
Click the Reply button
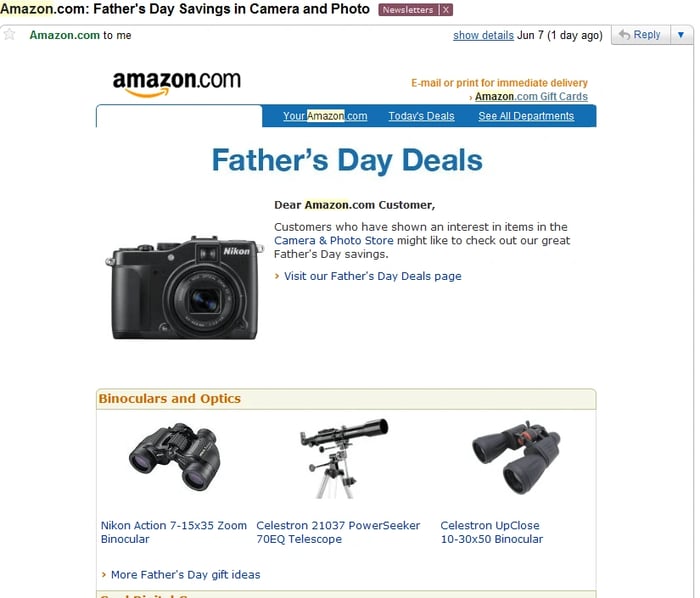click(x=639, y=35)
